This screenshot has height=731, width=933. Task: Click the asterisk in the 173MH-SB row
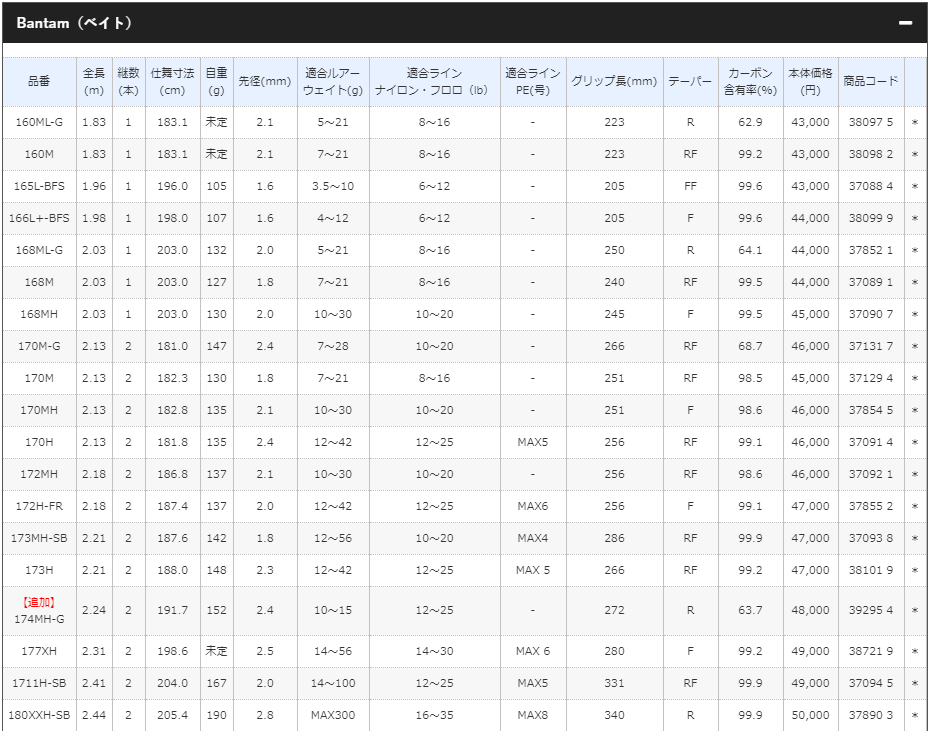click(914, 538)
